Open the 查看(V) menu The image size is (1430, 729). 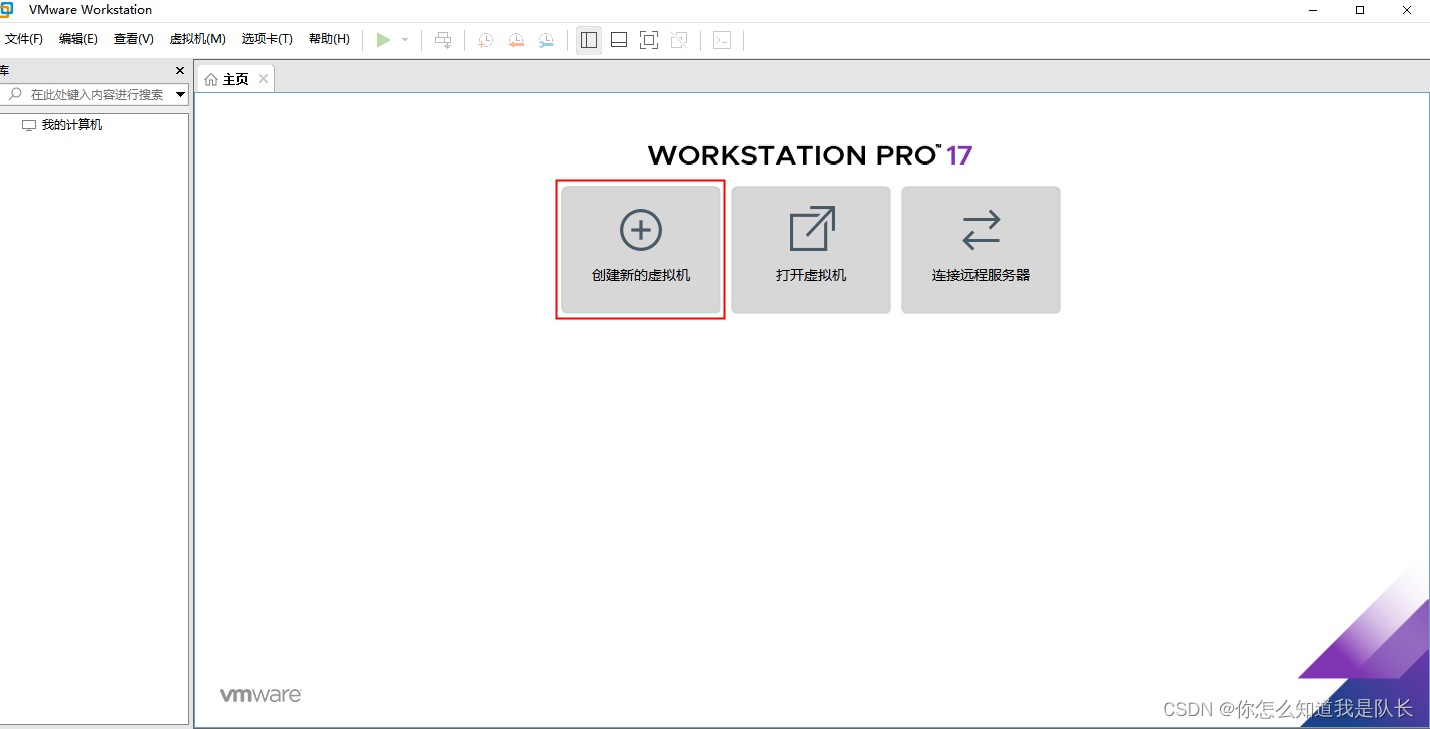pos(133,39)
